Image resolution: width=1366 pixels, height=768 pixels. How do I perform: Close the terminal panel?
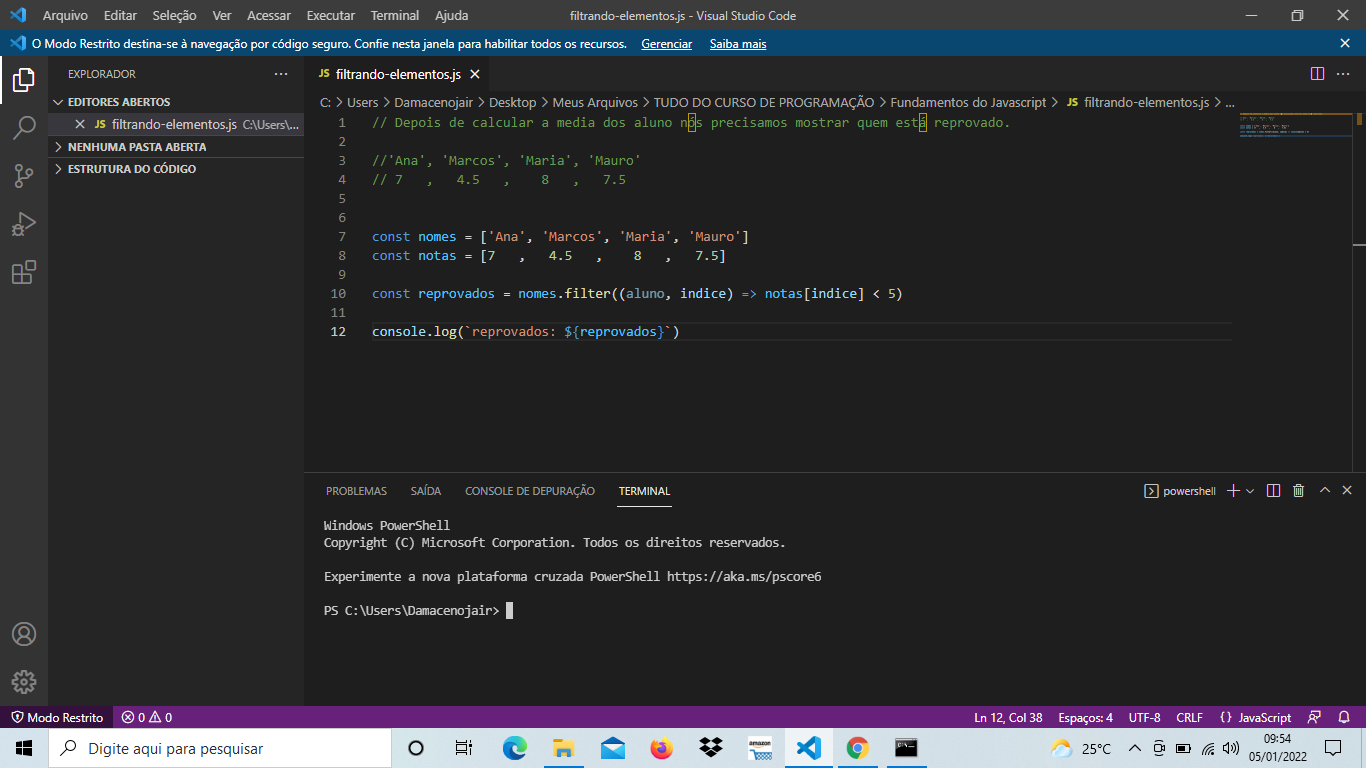click(1348, 491)
